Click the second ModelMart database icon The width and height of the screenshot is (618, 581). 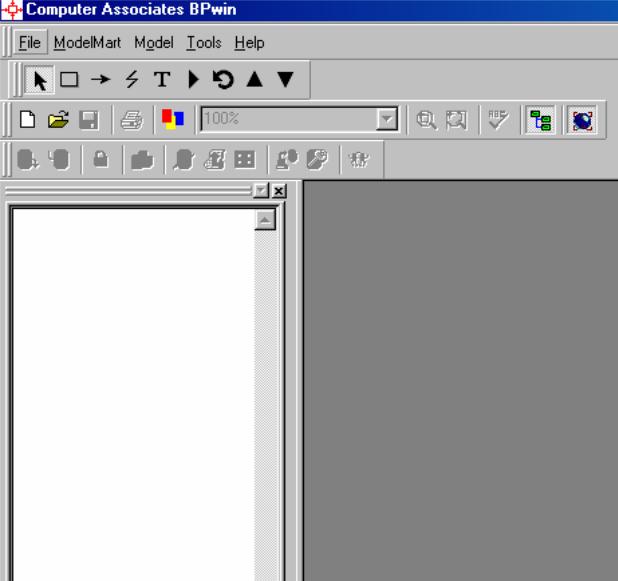pyautogui.click(x=59, y=160)
